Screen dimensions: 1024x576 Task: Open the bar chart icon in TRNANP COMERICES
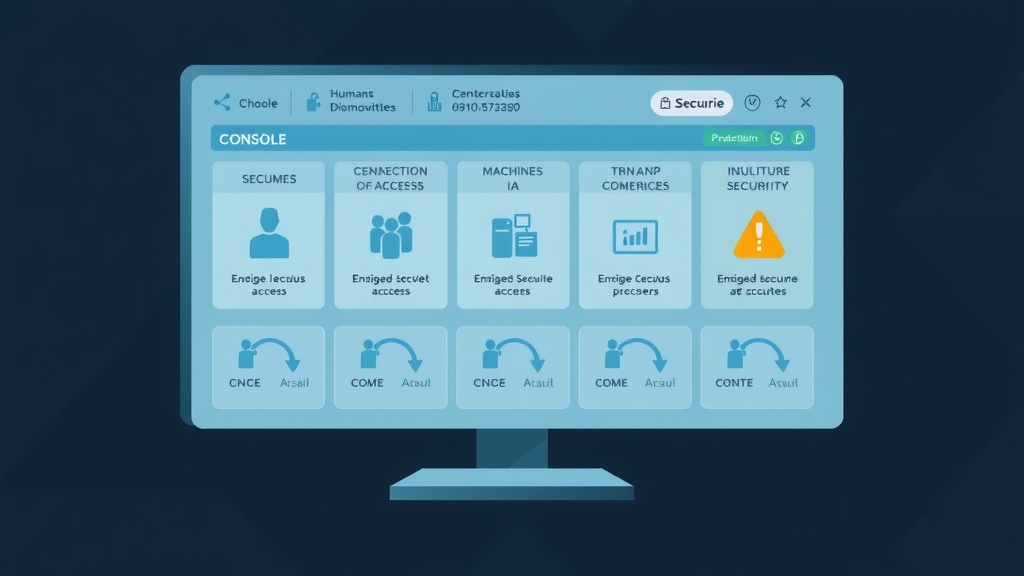[635, 237]
